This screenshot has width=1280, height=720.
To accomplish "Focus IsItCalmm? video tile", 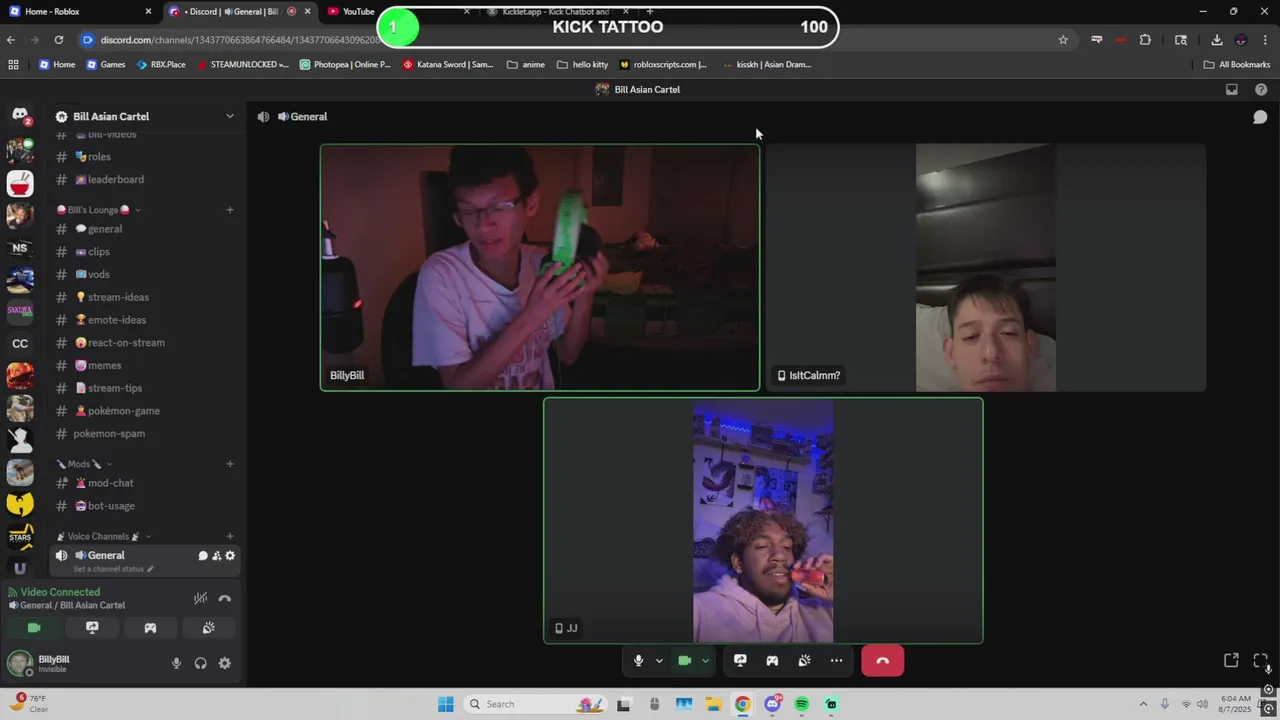I will pyautogui.click(x=986, y=267).
